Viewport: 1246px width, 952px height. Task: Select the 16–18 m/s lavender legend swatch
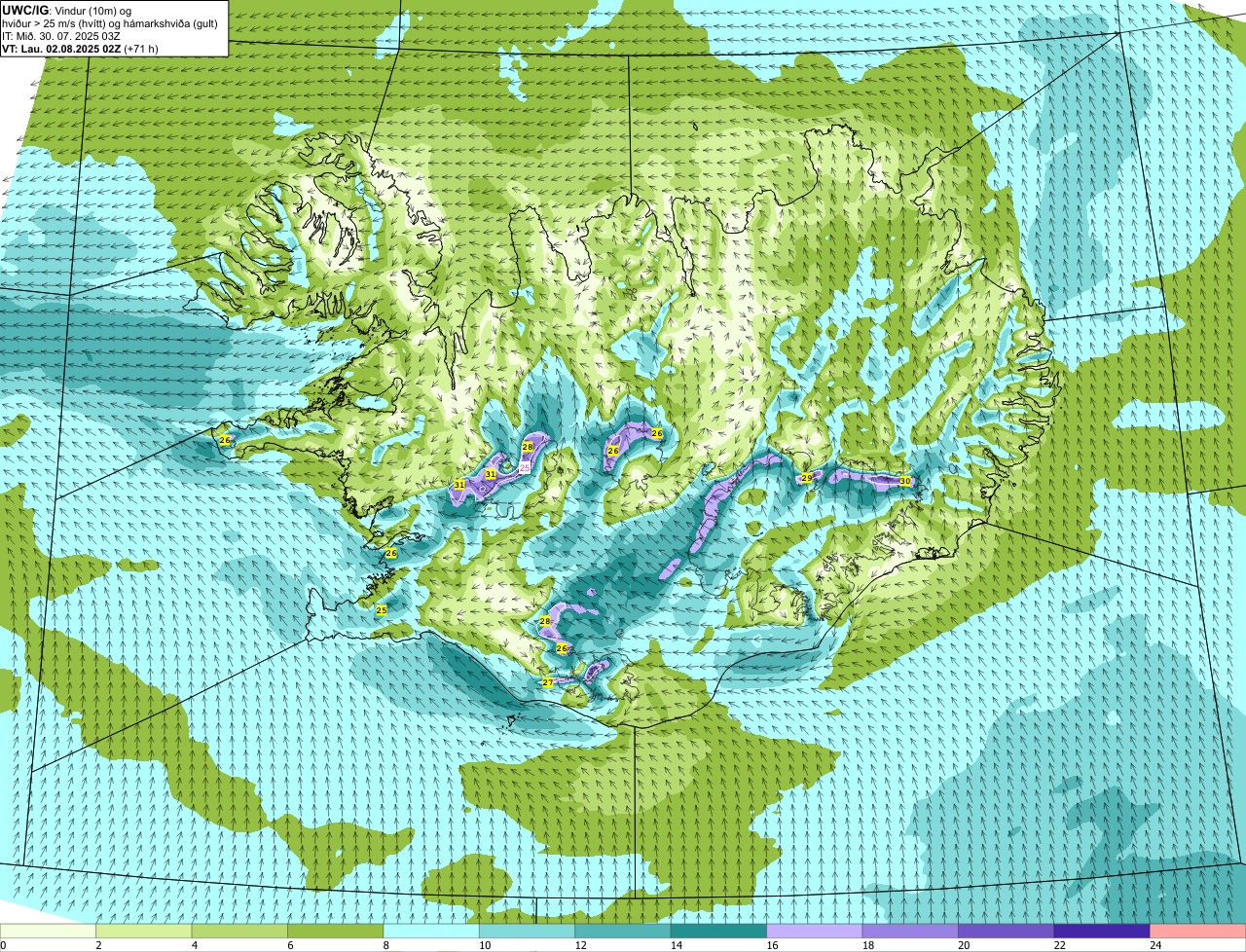(x=815, y=932)
